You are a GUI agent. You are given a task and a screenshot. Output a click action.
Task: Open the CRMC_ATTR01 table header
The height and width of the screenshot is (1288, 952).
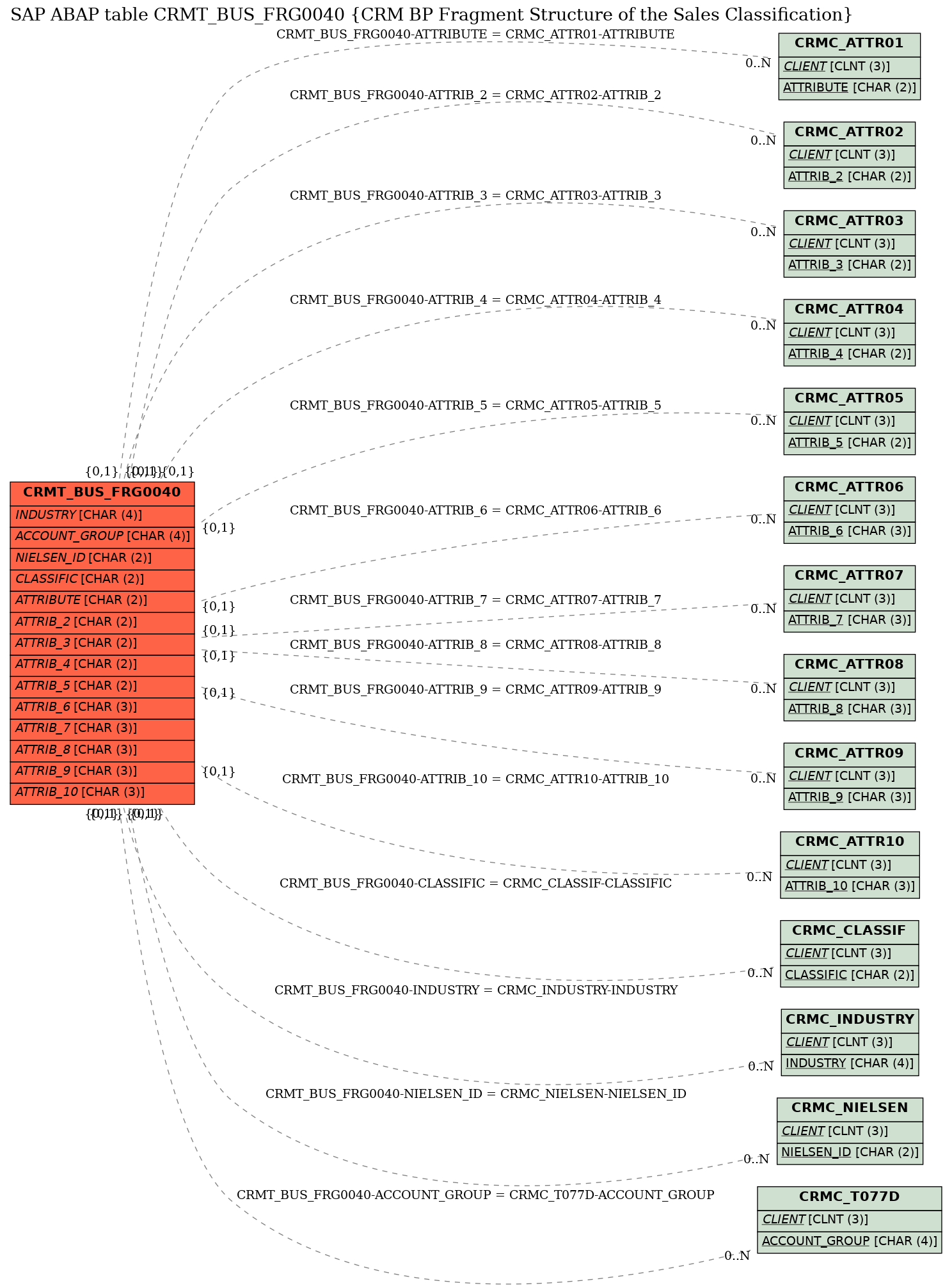point(849,44)
